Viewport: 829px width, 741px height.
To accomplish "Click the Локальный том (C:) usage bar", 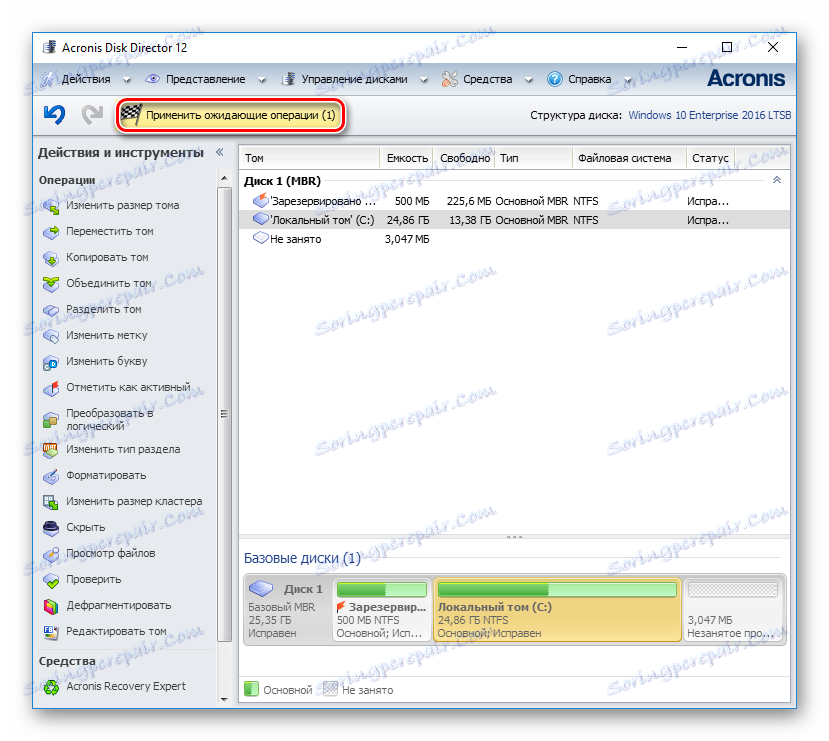I will pyautogui.click(x=557, y=590).
